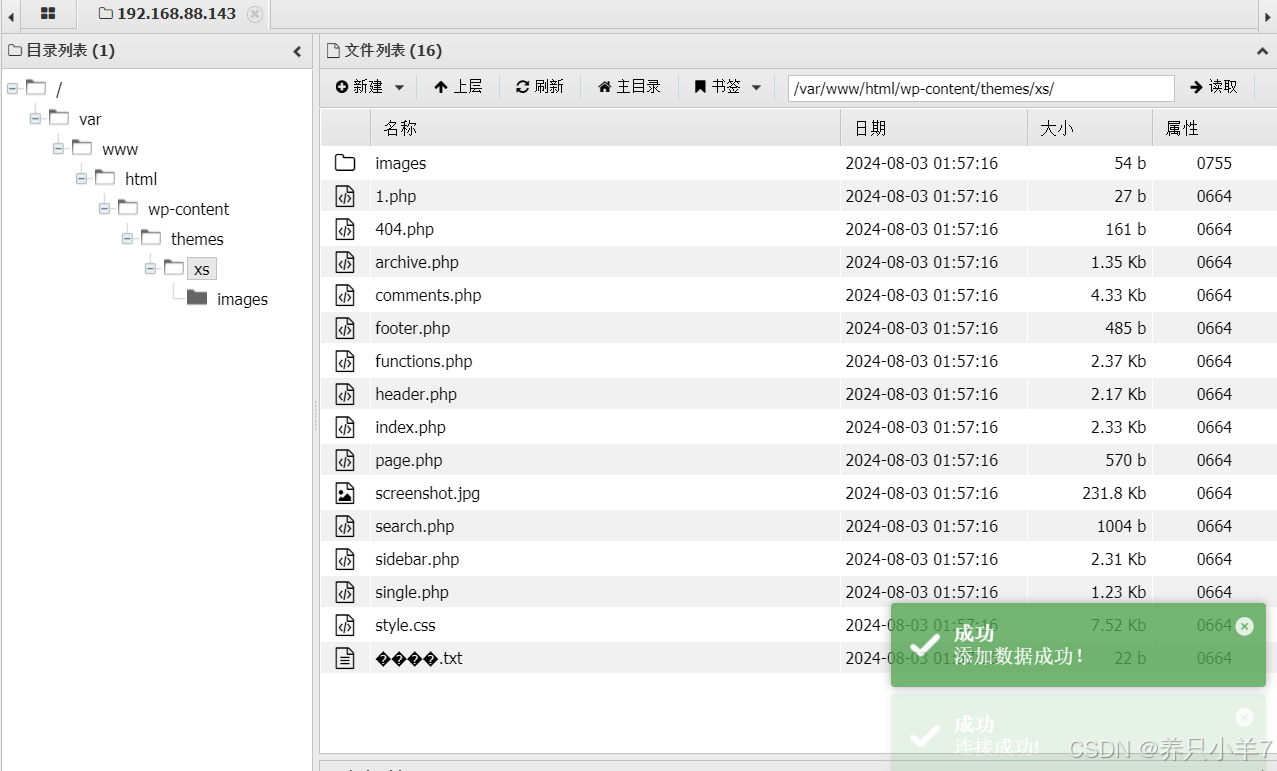Select the text file icon of .txt
The image size is (1277, 771).
(345, 658)
